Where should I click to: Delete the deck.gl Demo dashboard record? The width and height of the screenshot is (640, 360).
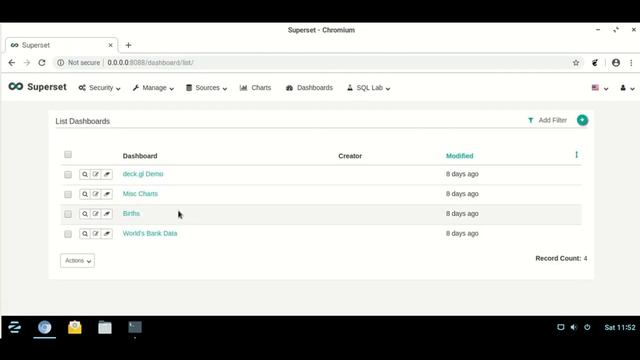coord(107,174)
